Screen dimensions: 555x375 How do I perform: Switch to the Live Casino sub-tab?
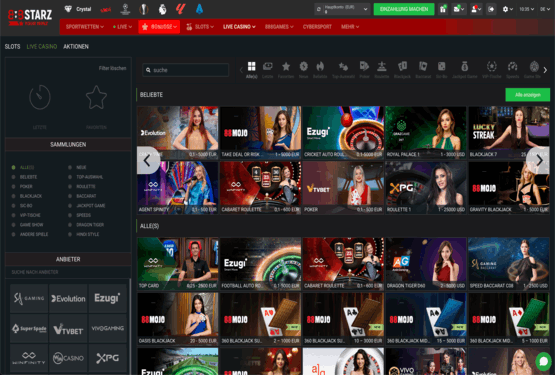(42, 47)
